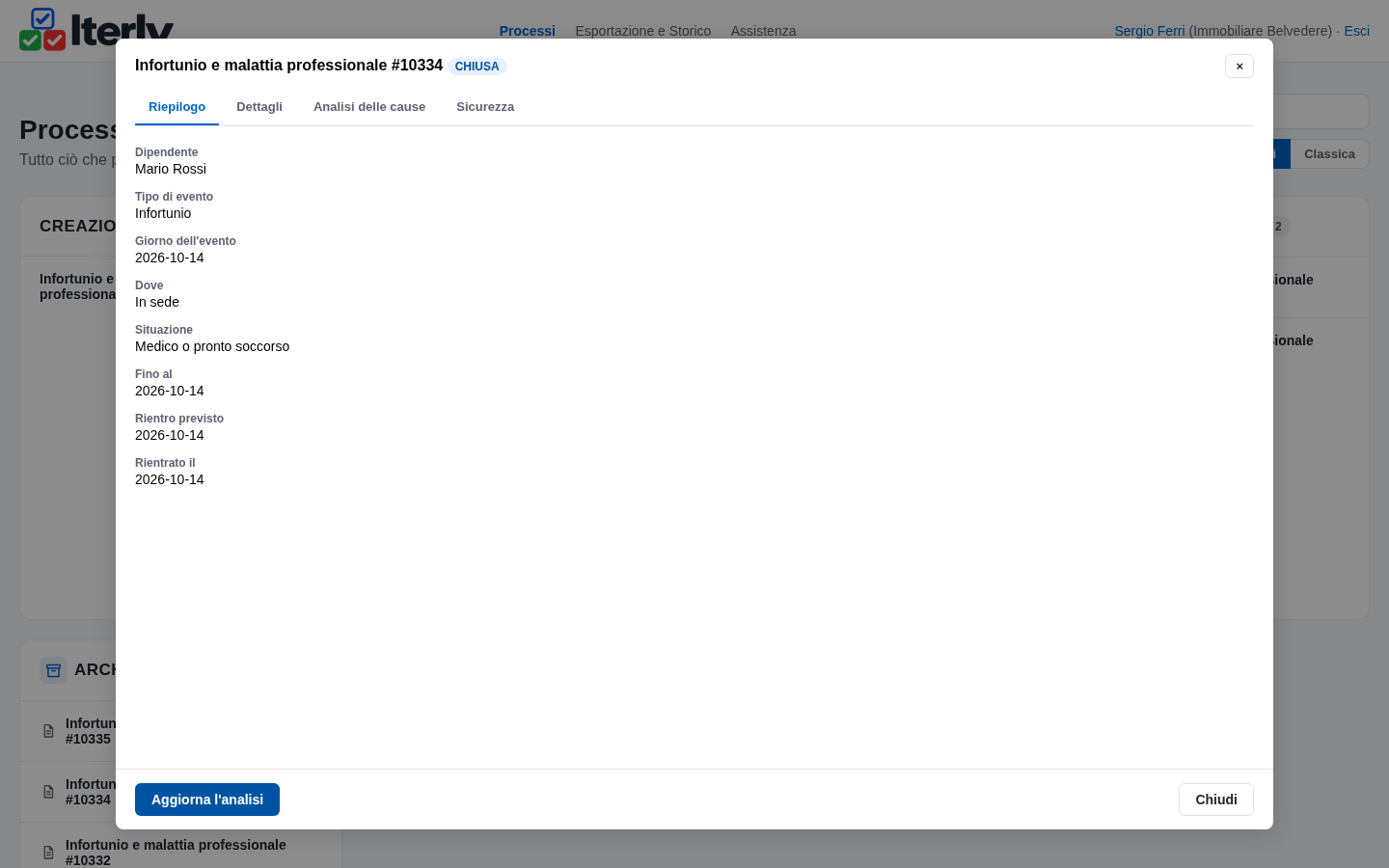
Task: Click the archive box icon
Action: [53, 670]
